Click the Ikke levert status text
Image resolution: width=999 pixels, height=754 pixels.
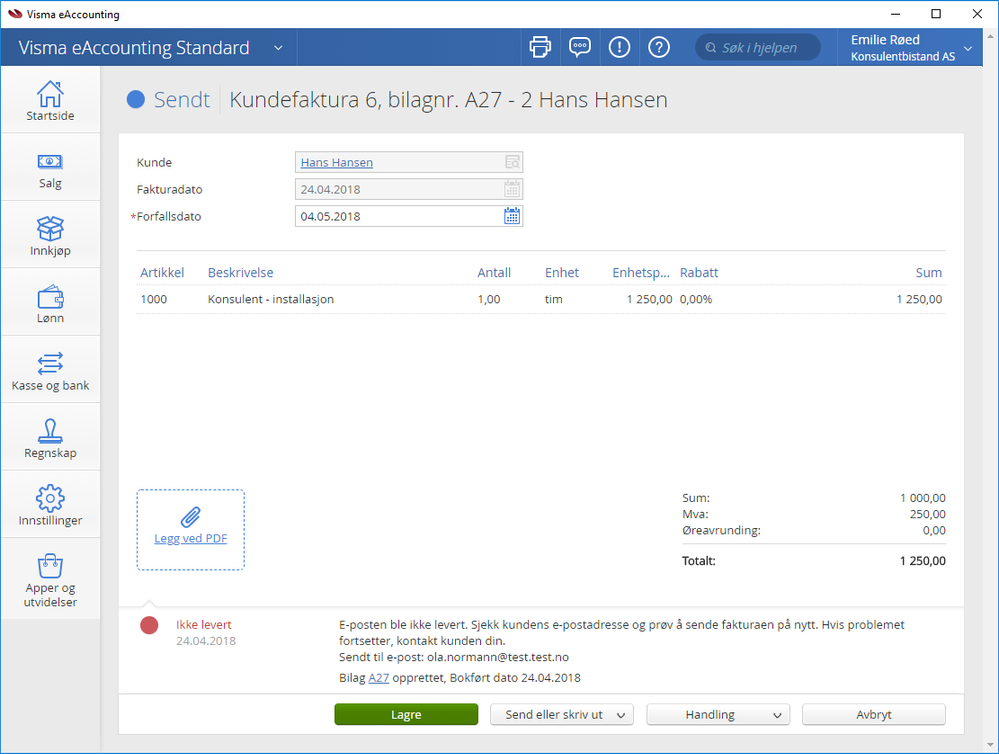click(x=203, y=625)
